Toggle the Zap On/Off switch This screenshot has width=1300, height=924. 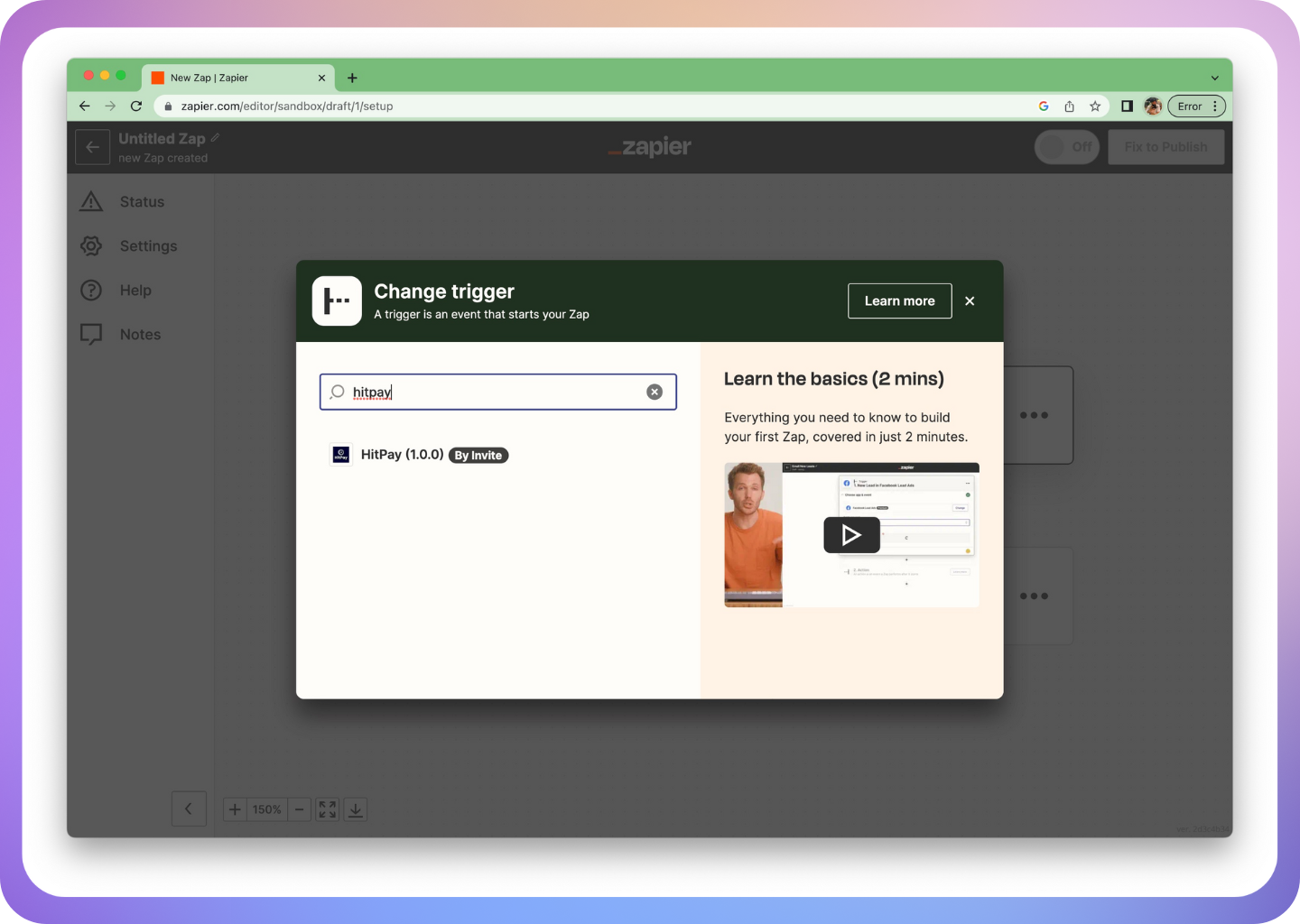[1066, 147]
